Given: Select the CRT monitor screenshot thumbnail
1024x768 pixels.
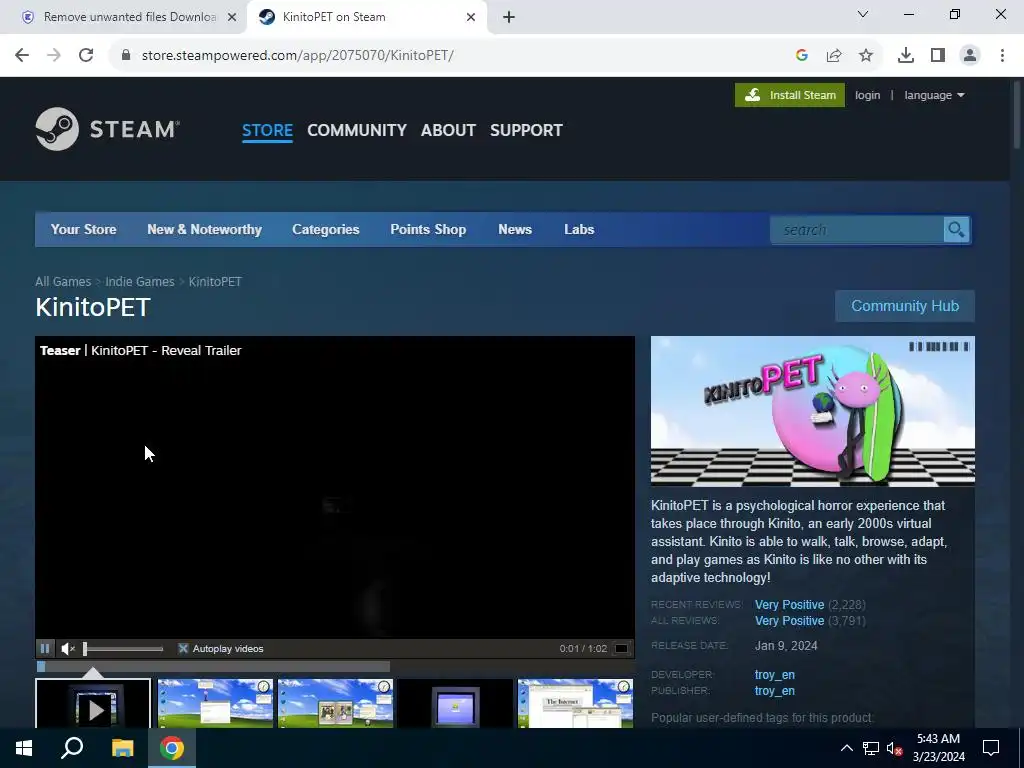Looking at the screenshot, I should [455, 704].
